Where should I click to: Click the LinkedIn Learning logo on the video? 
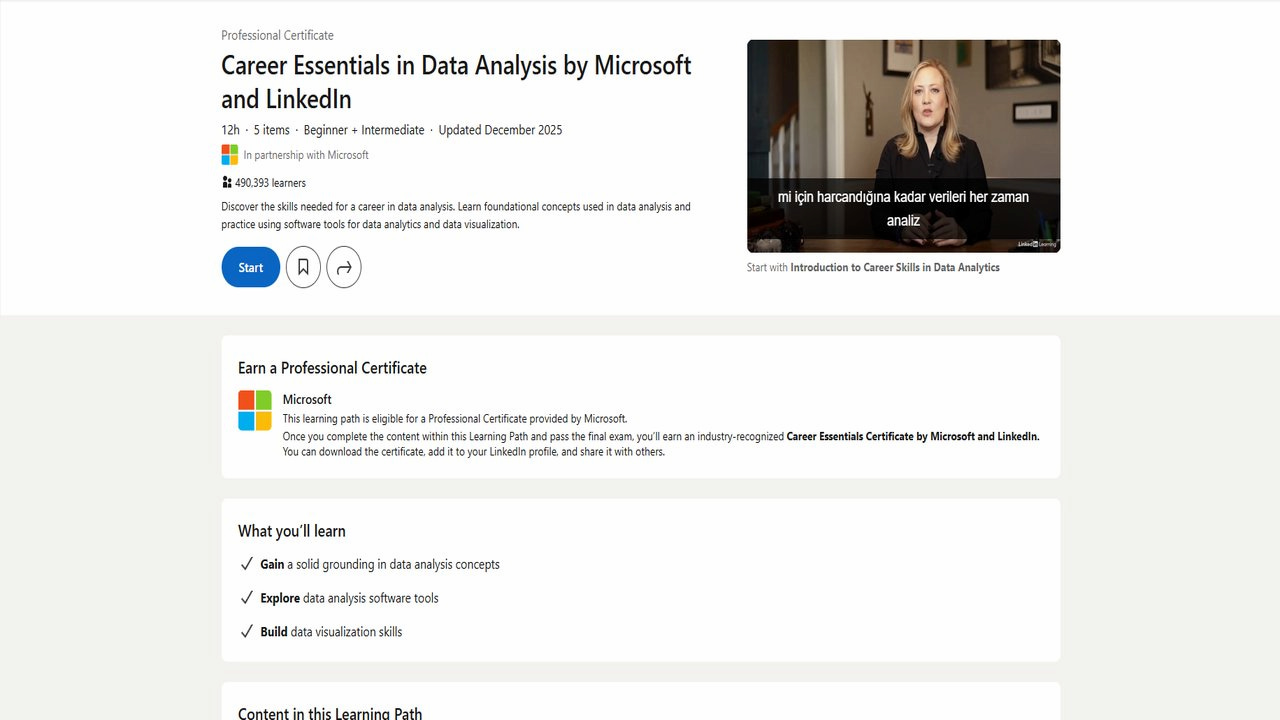tap(1037, 244)
